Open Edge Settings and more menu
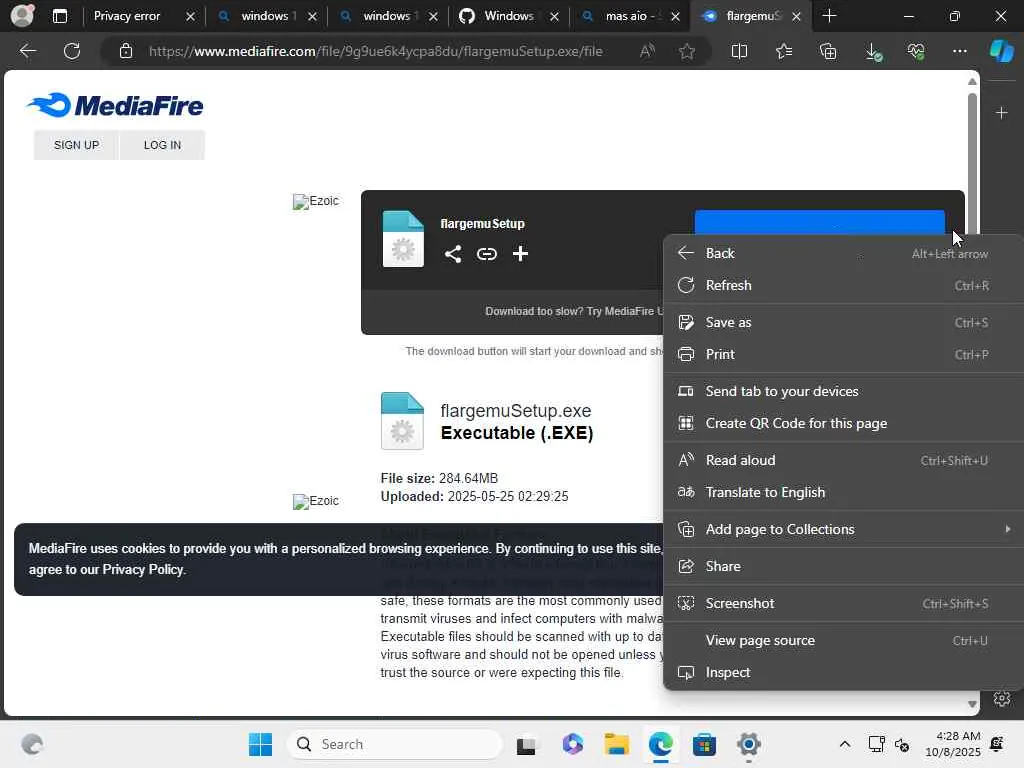Image resolution: width=1024 pixels, height=768 pixels. click(959, 51)
